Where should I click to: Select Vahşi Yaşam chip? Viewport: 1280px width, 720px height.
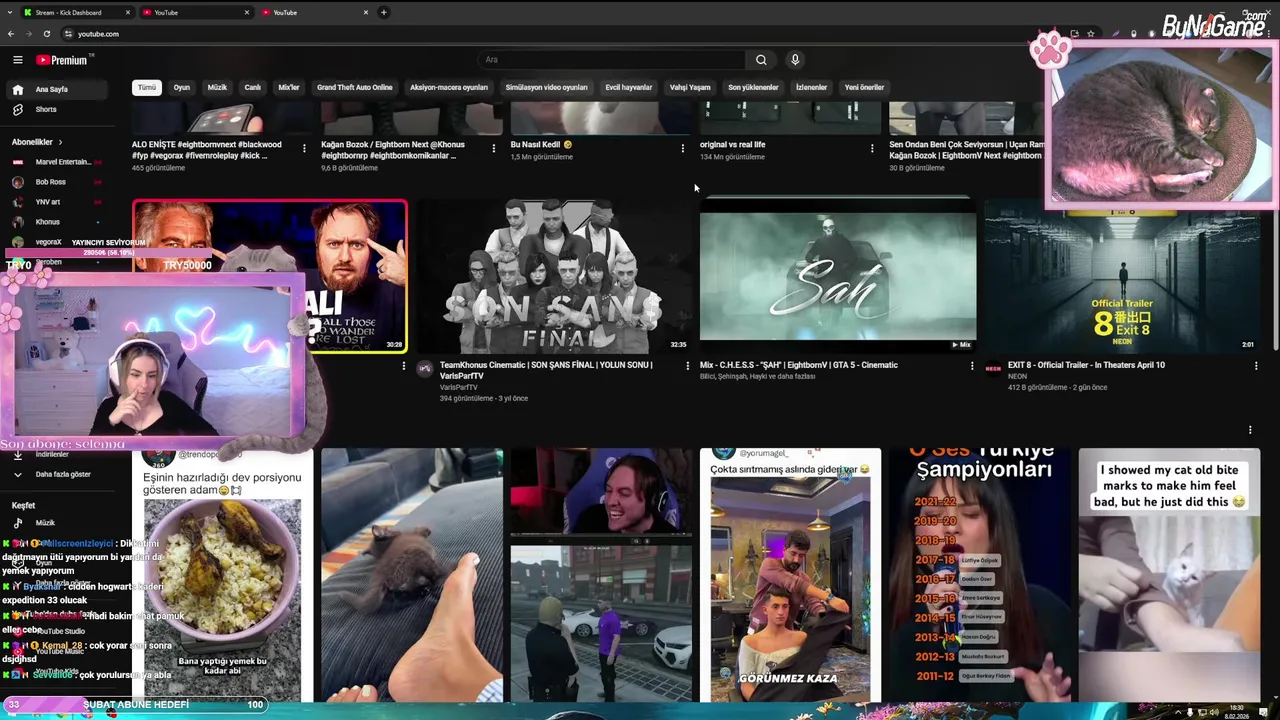pos(690,87)
